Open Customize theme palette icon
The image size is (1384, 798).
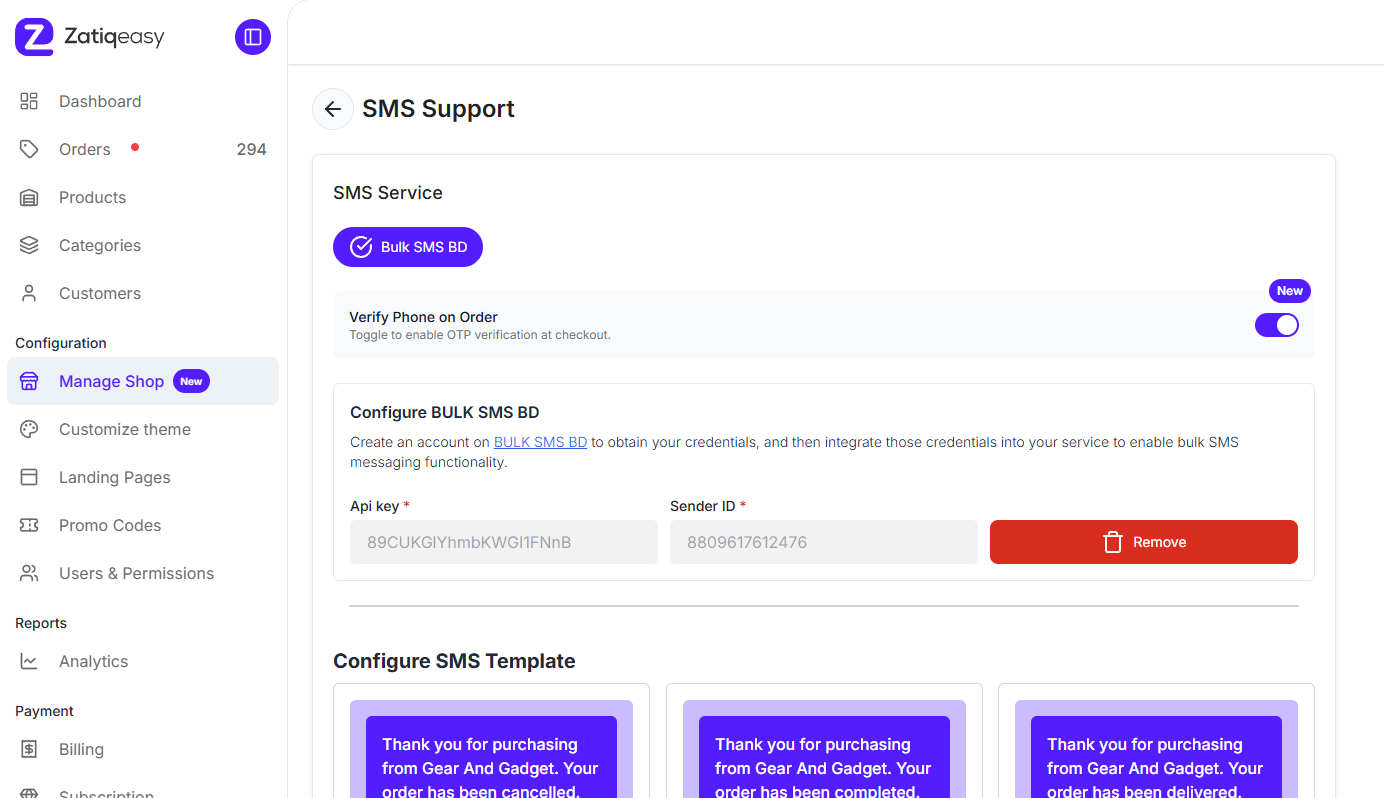coord(29,429)
